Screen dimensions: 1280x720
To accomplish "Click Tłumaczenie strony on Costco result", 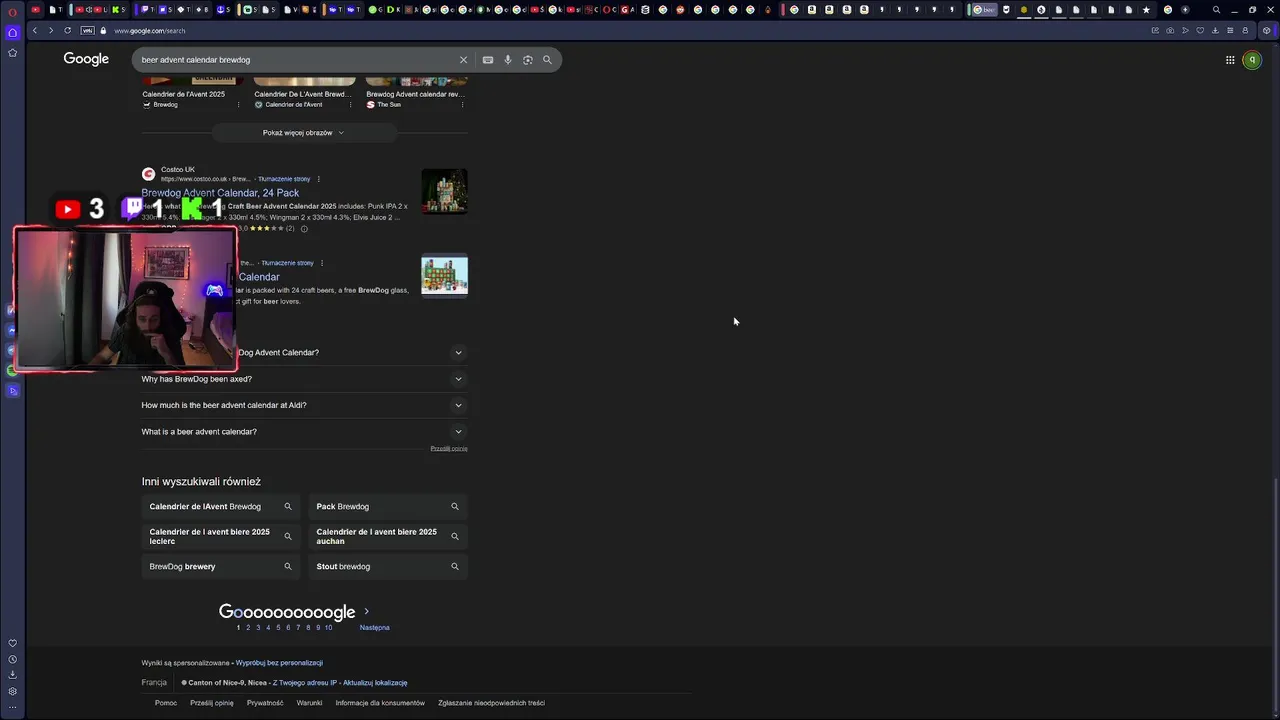I will tap(284, 179).
